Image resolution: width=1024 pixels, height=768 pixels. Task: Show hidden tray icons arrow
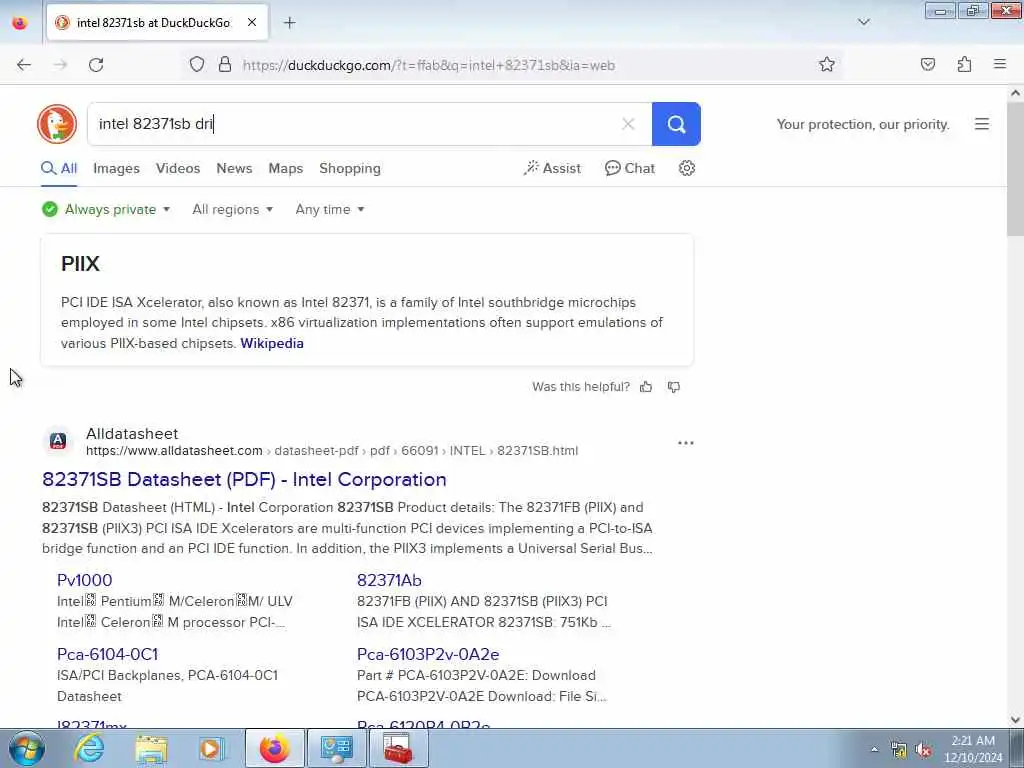coord(874,750)
